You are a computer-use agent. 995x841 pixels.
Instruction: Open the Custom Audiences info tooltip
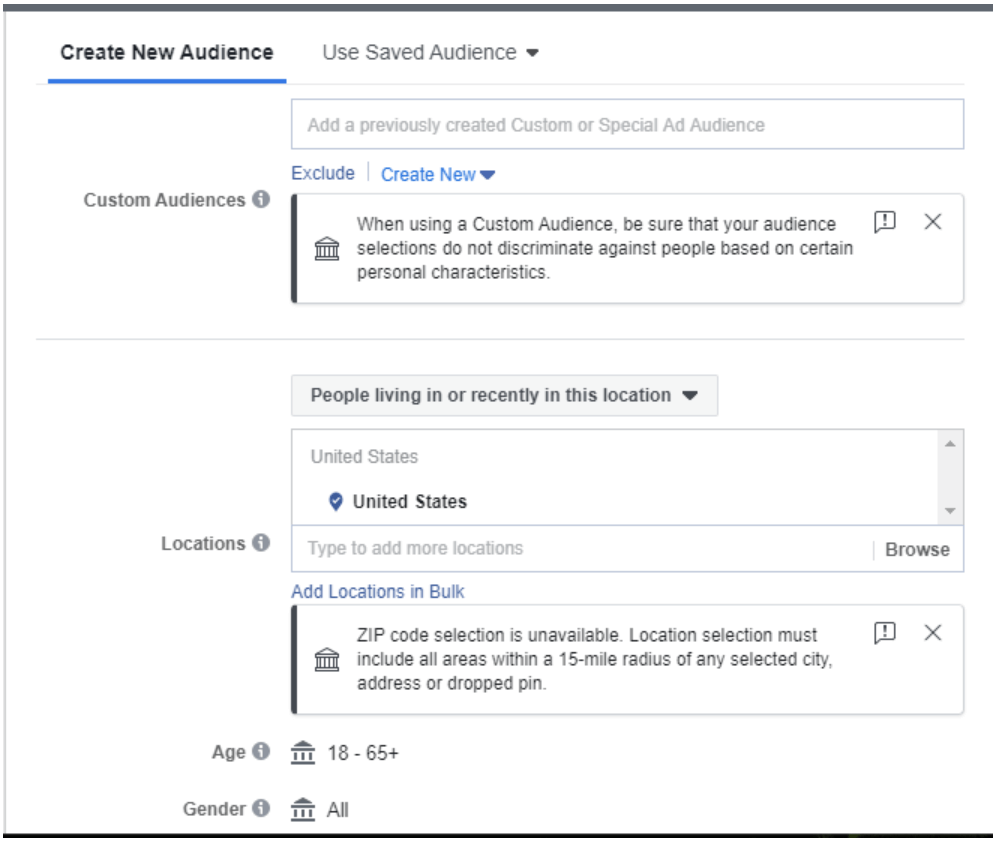pyautogui.click(x=258, y=198)
